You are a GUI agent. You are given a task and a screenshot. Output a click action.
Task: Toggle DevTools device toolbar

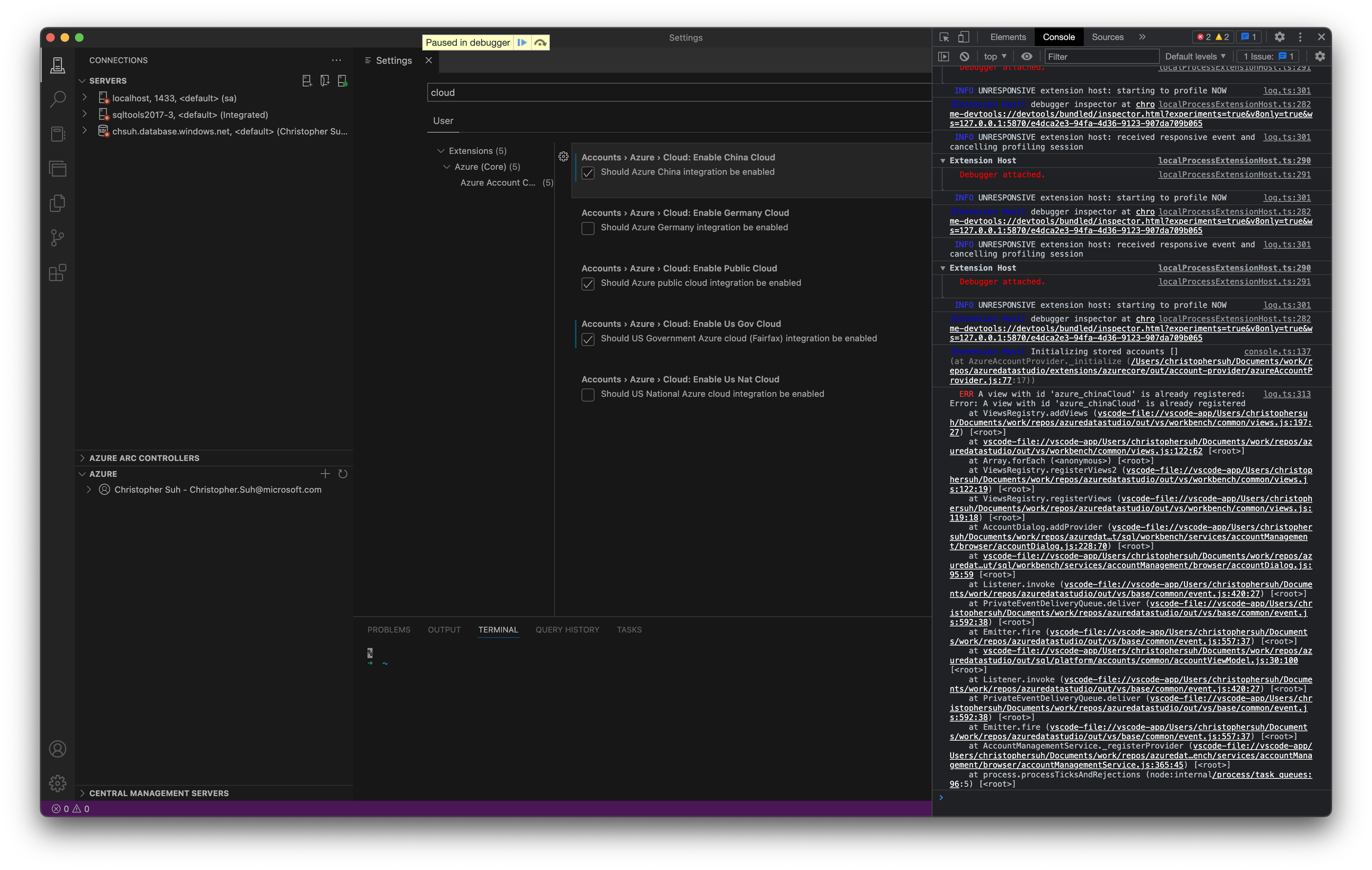click(963, 37)
